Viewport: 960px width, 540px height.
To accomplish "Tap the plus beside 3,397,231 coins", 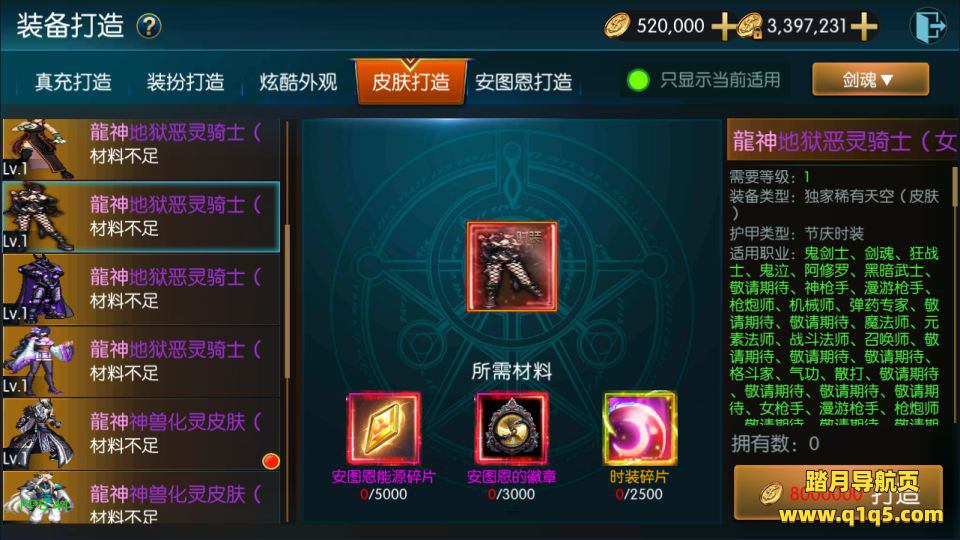I will click(x=863, y=26).
